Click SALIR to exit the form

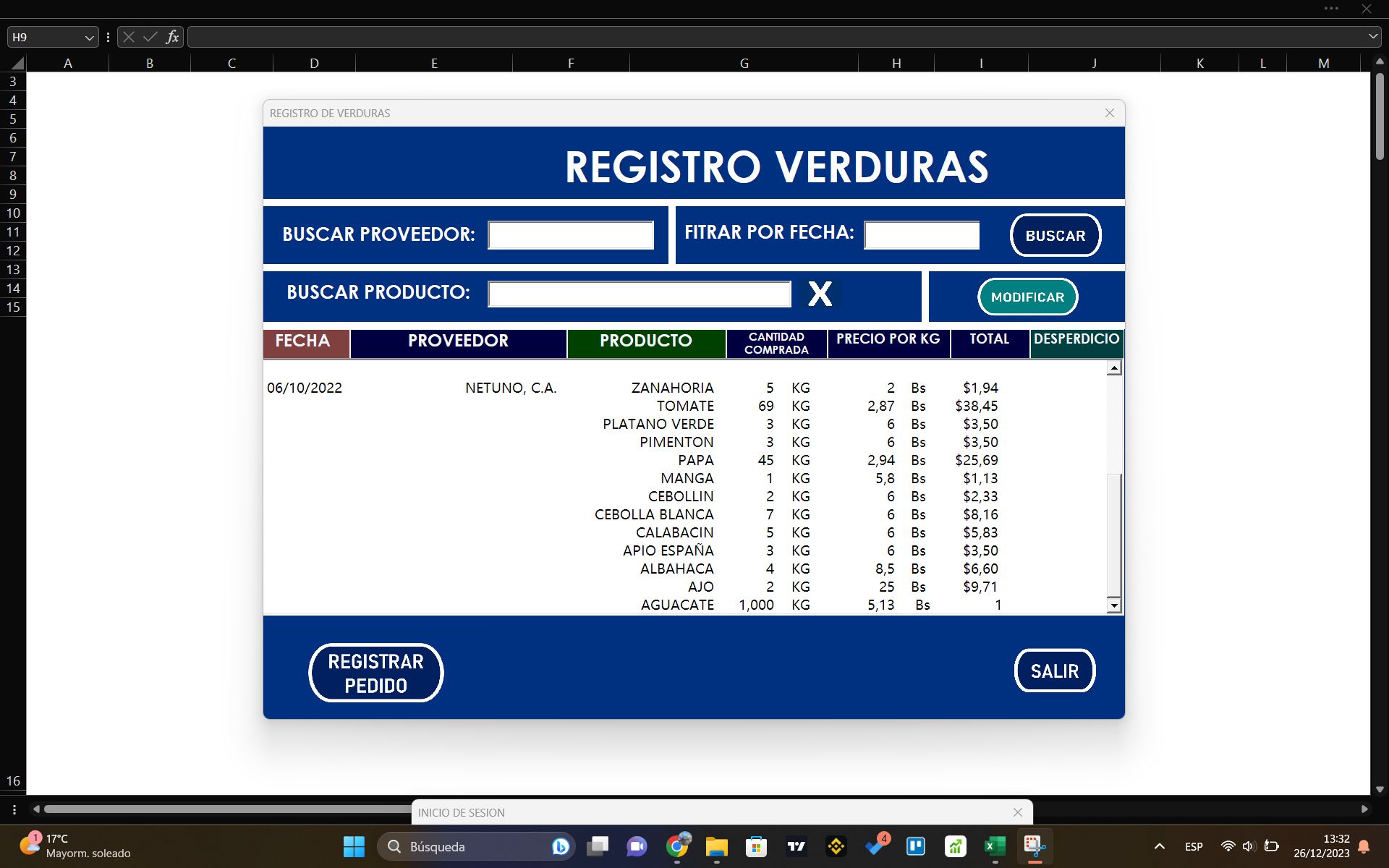(x=1055, y=671)
